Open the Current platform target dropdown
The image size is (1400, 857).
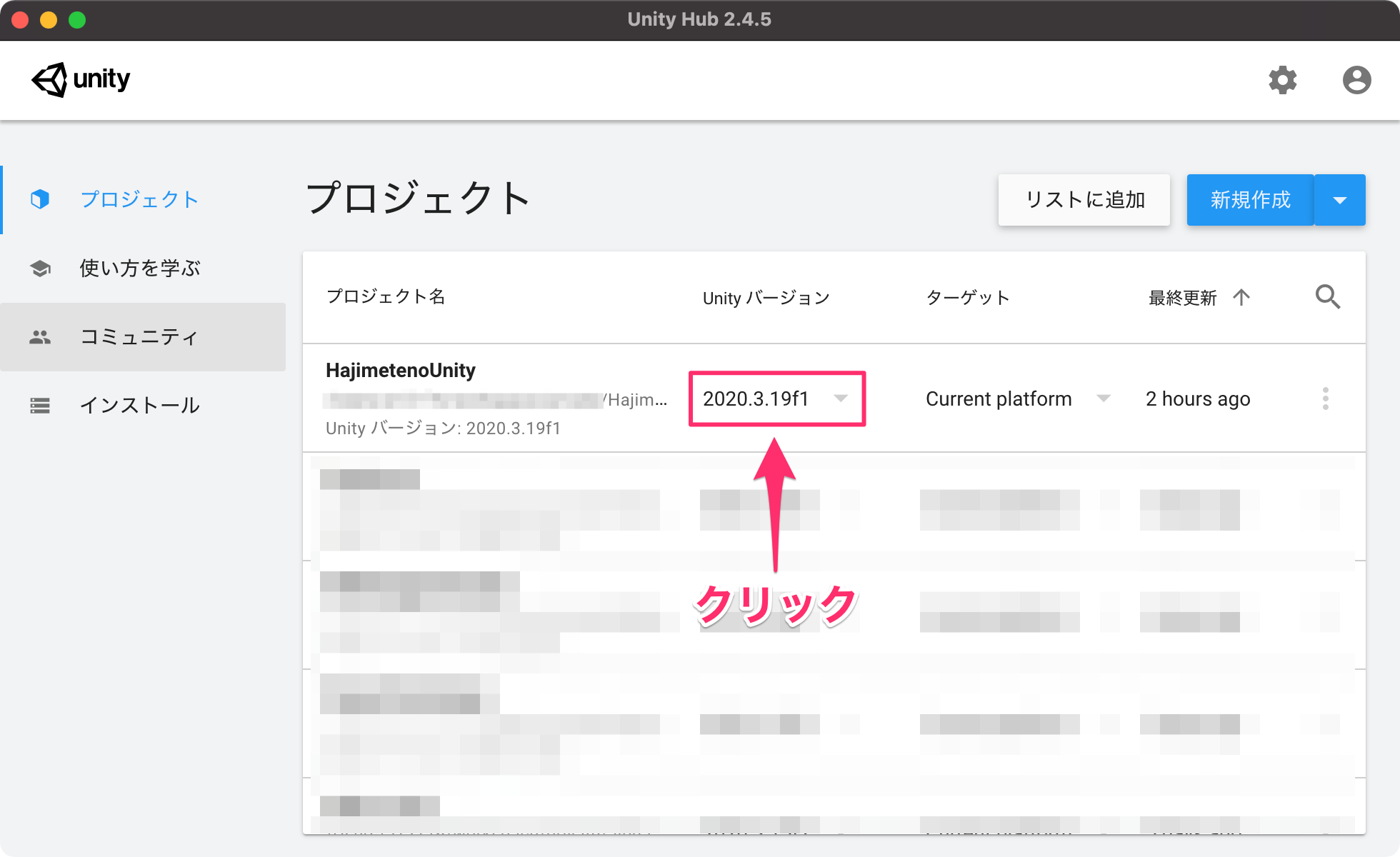tap(1018, 399)
